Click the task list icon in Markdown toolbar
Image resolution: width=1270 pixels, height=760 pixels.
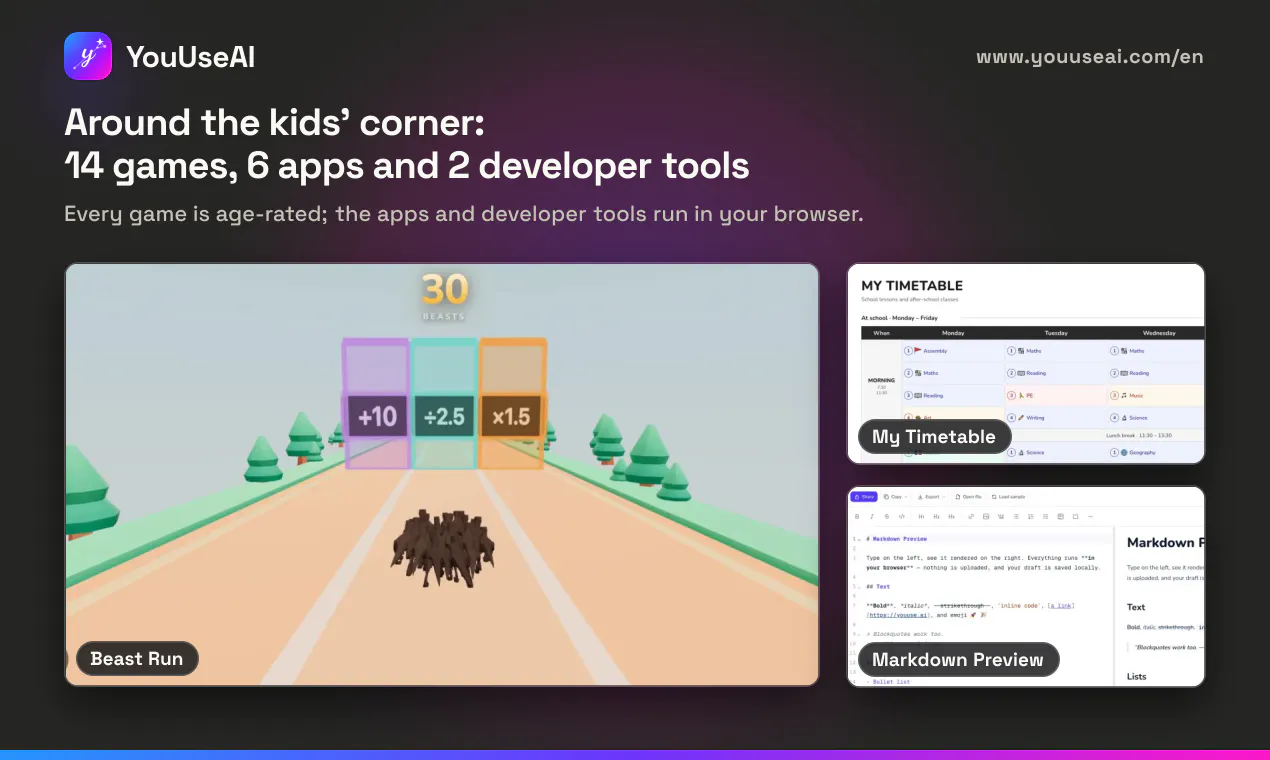click(1045, 516)
